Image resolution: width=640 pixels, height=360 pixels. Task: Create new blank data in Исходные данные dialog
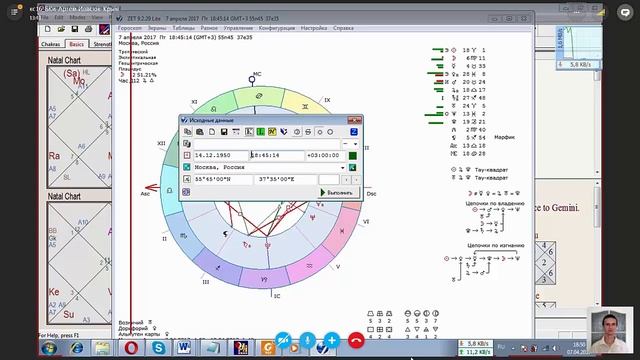(x=212, y=132)
